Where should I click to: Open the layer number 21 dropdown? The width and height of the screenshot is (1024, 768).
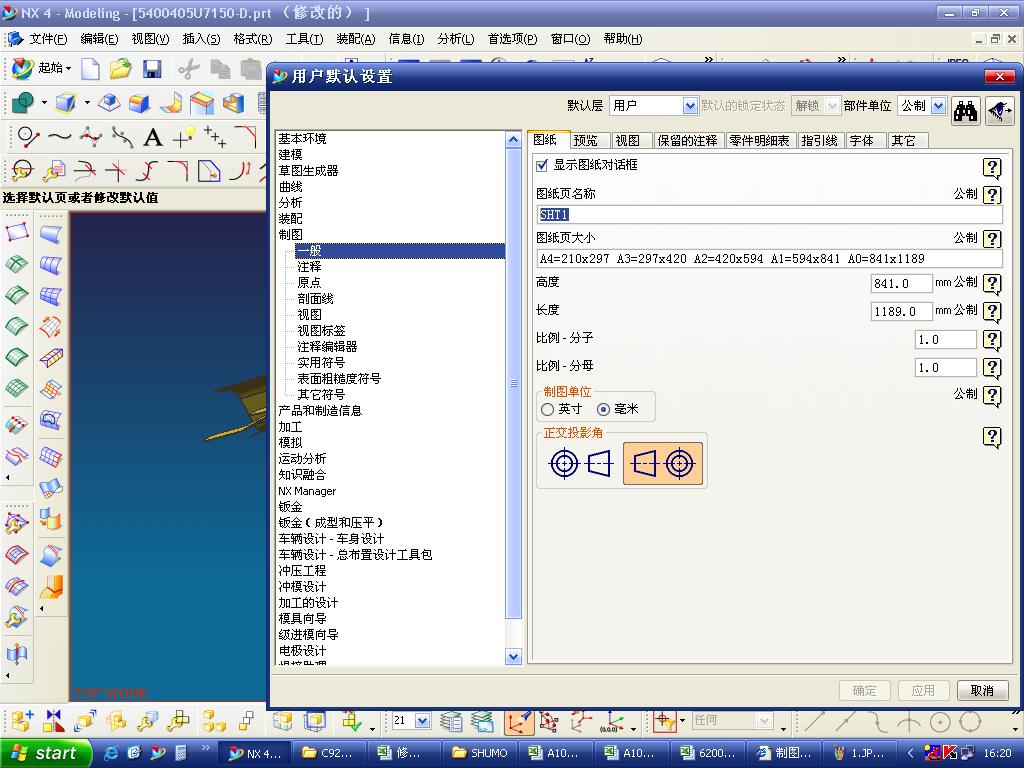(x=423, y=721)
